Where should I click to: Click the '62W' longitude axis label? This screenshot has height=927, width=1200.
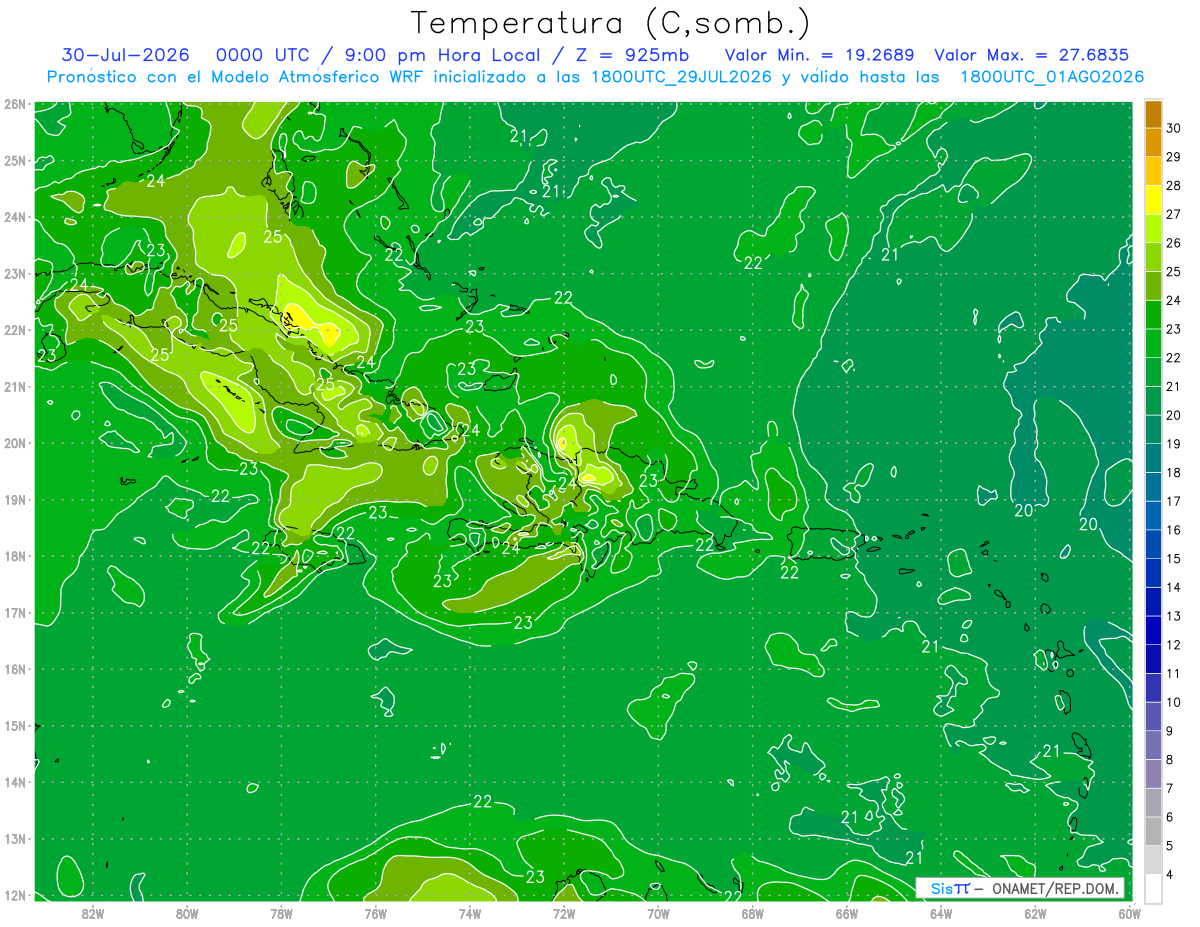point(1035,913)
